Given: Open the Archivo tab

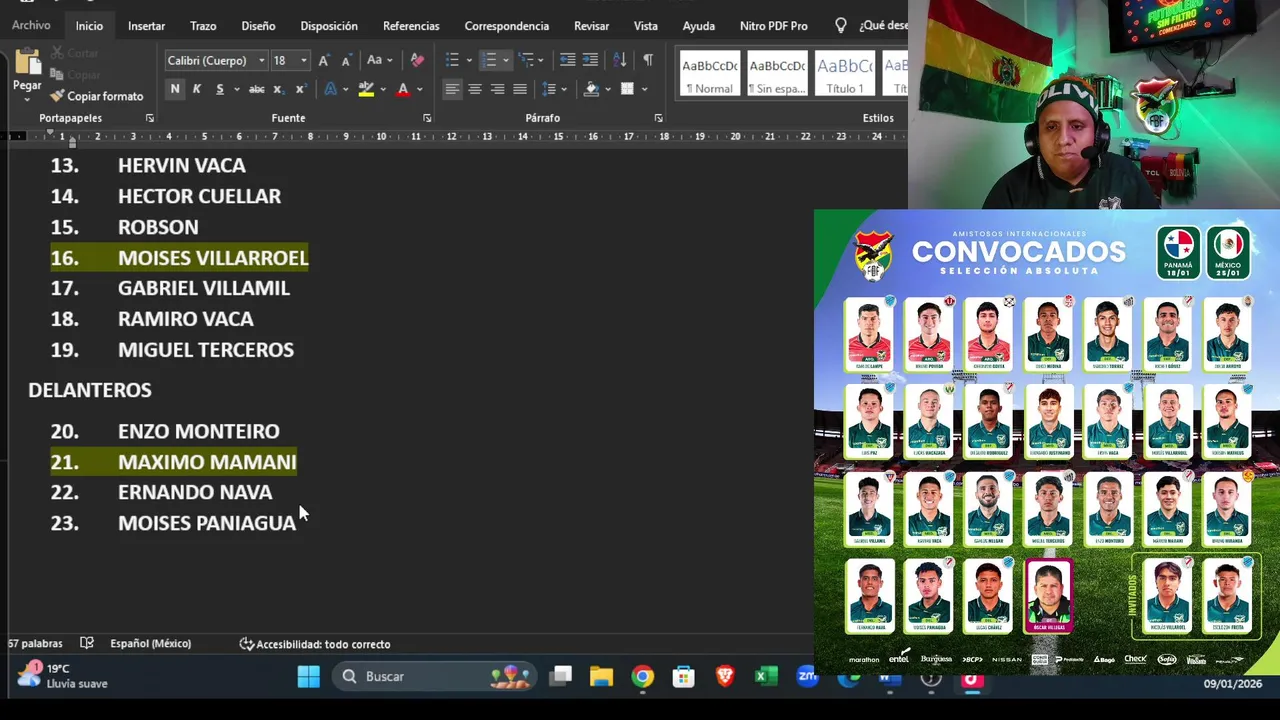Looking at the screenshot, I should pos(31,26).
